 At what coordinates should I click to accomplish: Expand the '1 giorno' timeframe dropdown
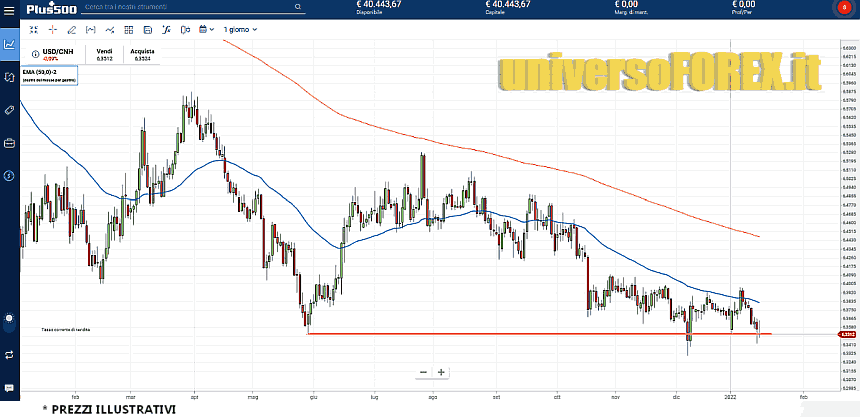coord(240,30)
